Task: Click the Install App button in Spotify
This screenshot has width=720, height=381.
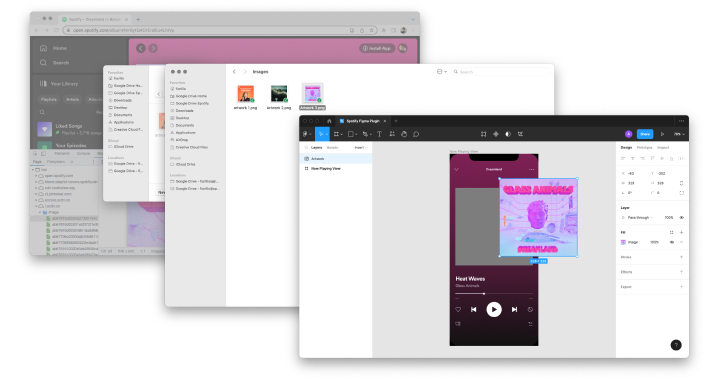Action: pyautogui.click(x=377, y=48)
